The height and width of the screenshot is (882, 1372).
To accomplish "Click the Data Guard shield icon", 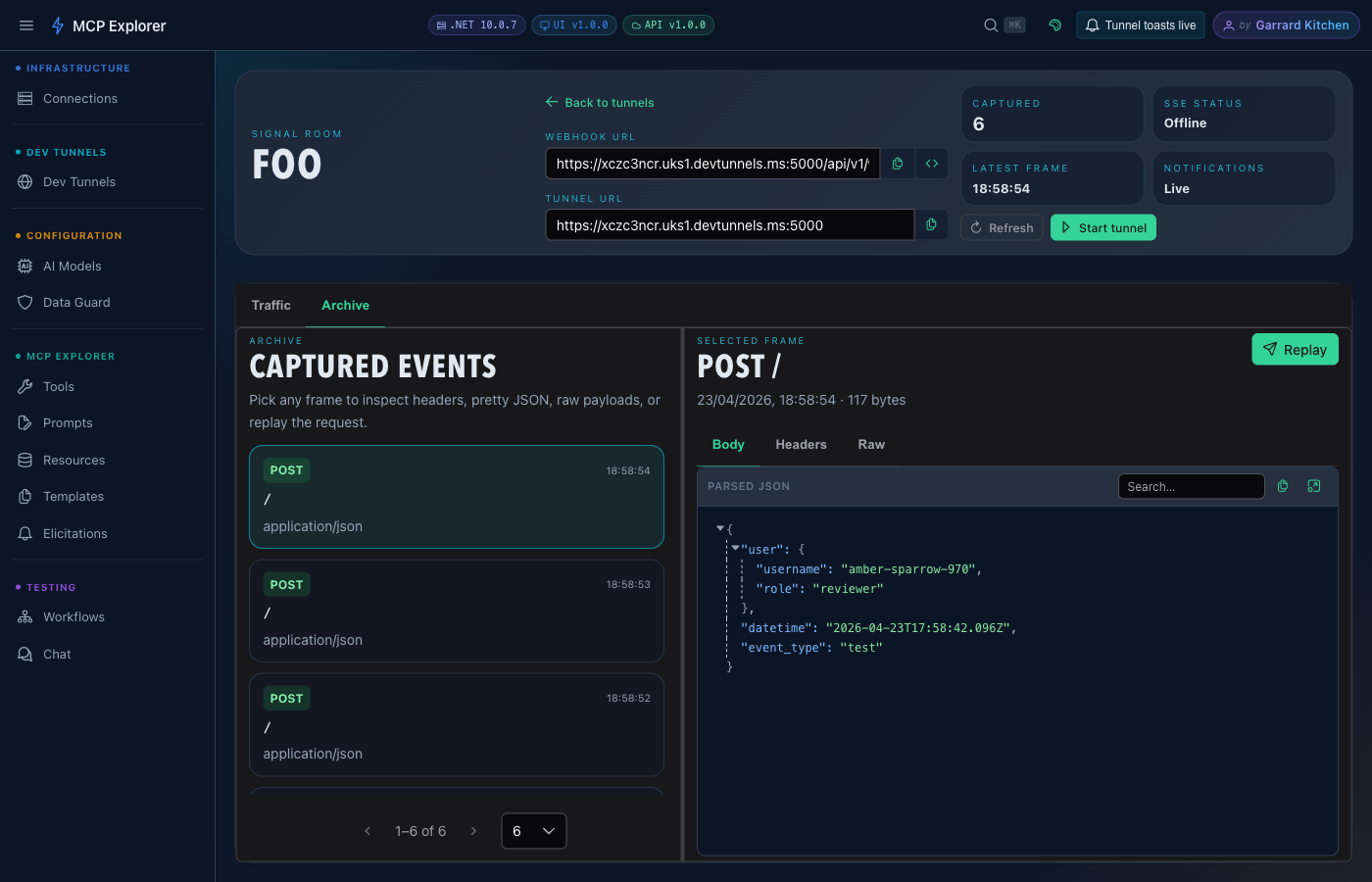I will click(x=25, y=303).
